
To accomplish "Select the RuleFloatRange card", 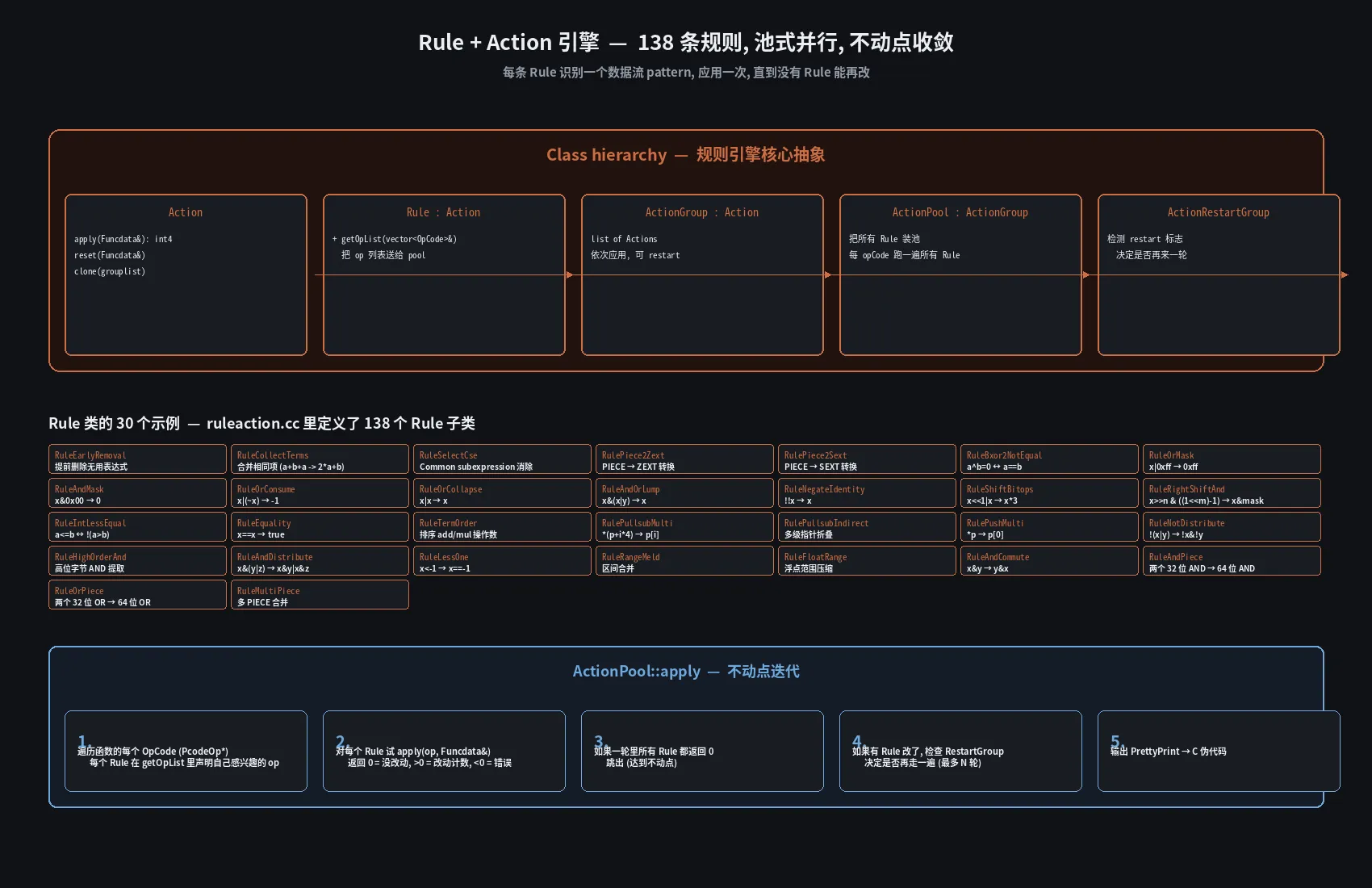I will 867,561.
